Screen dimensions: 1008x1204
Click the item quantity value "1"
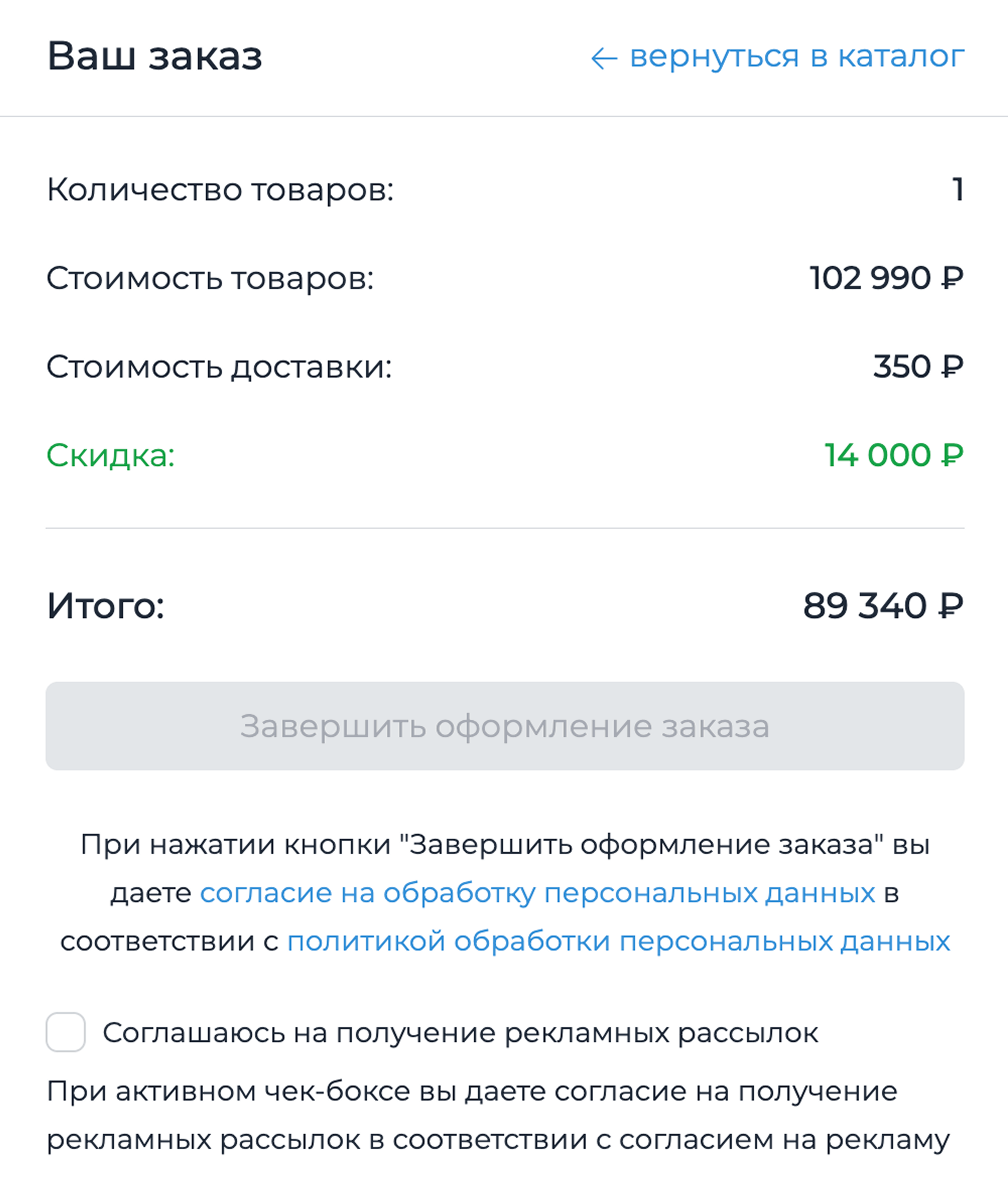point(957,189)
